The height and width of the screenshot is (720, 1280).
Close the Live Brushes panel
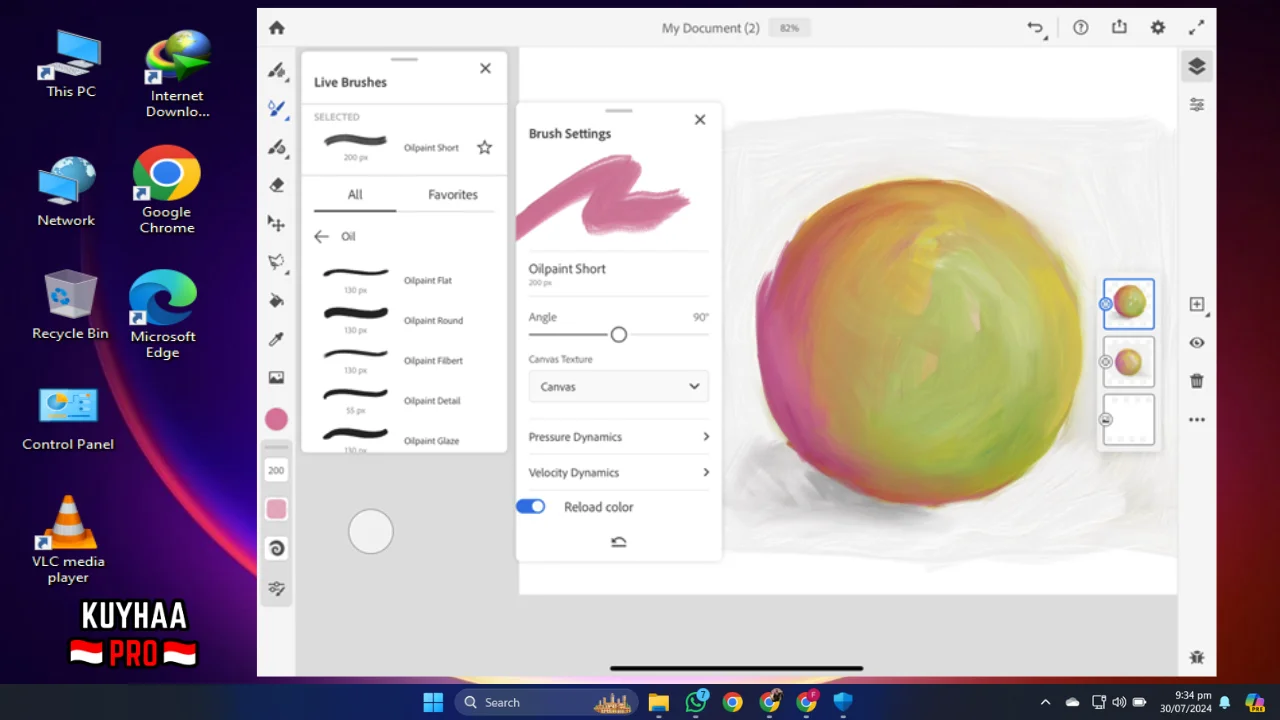click(485, 68)
